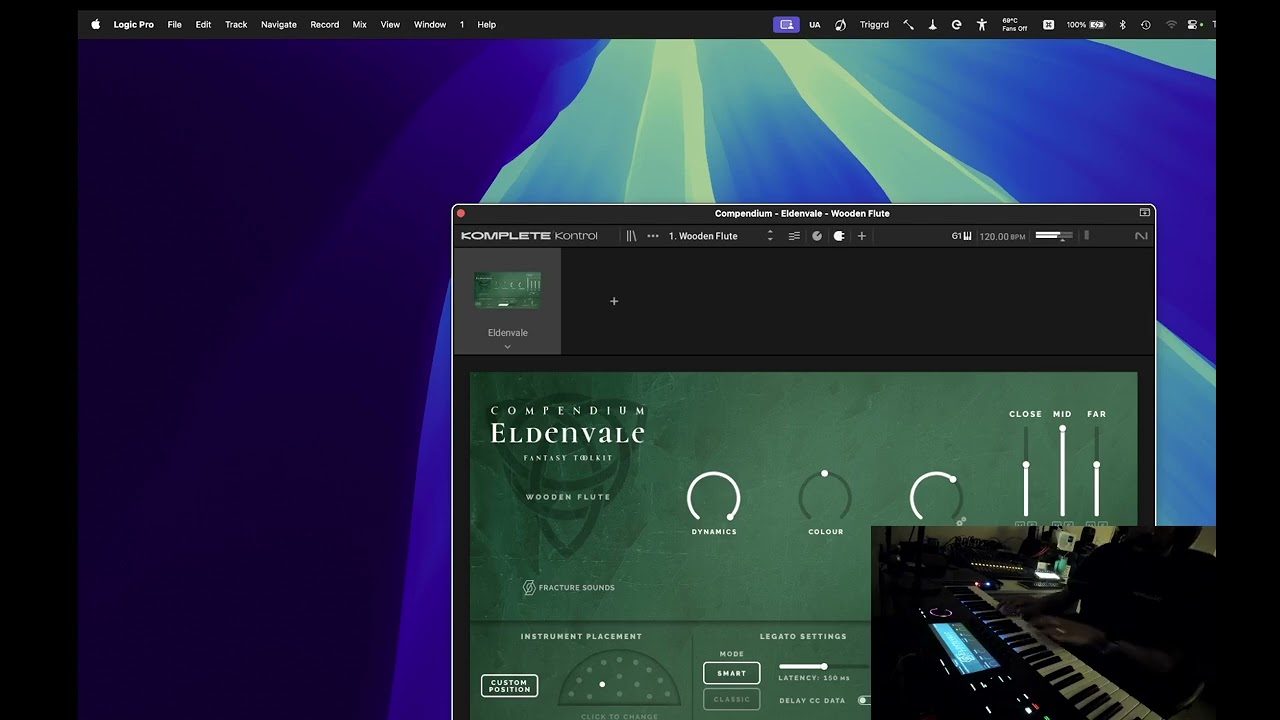Adjust the legato latency slider

(x=824, y=666)
